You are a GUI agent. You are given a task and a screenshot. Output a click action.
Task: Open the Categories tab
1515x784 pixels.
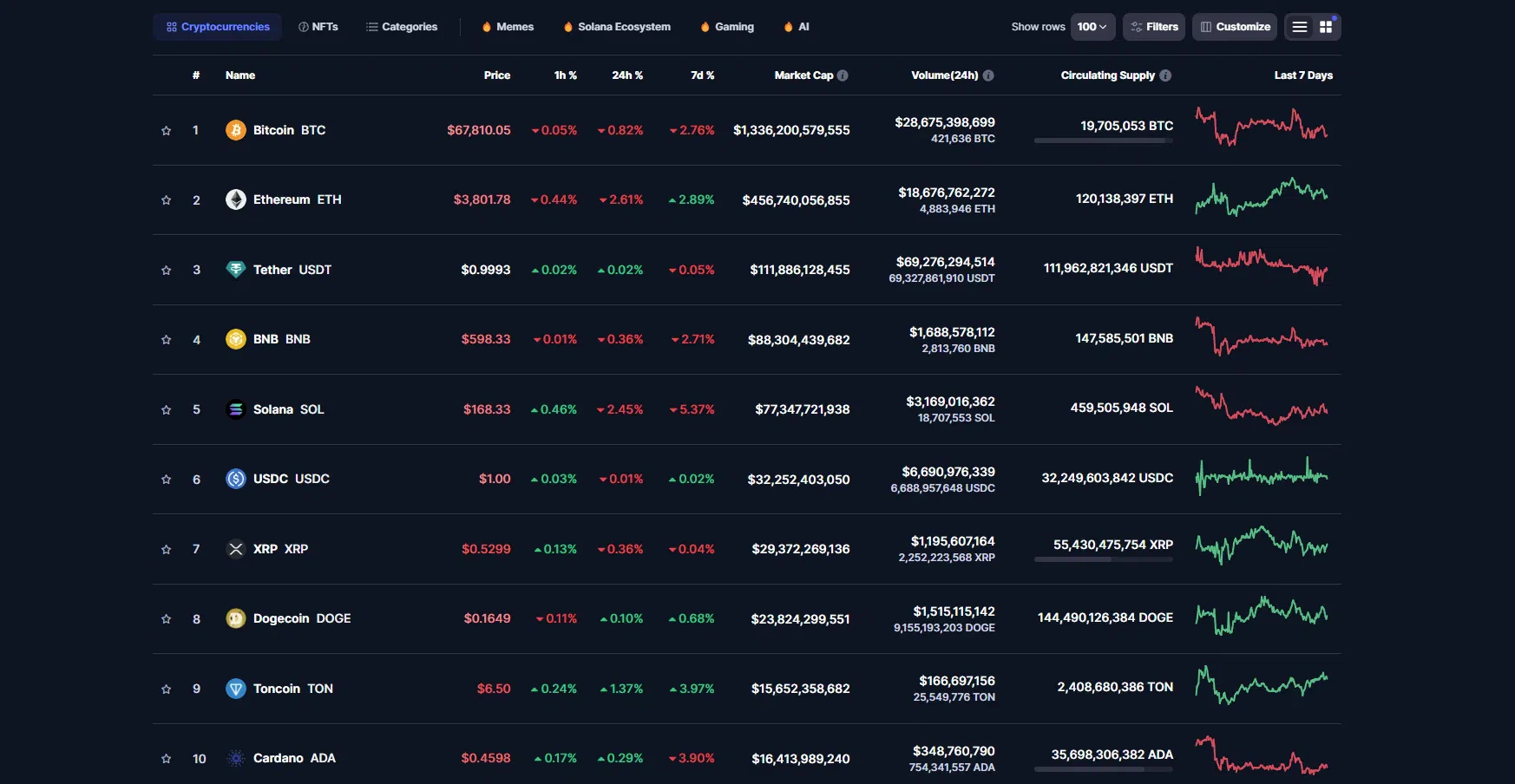tap(402, 27)
